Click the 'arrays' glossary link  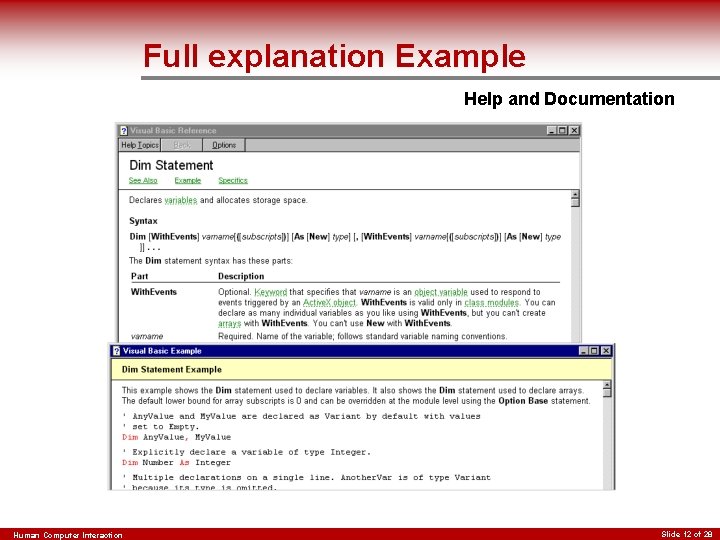click(229, 323)
